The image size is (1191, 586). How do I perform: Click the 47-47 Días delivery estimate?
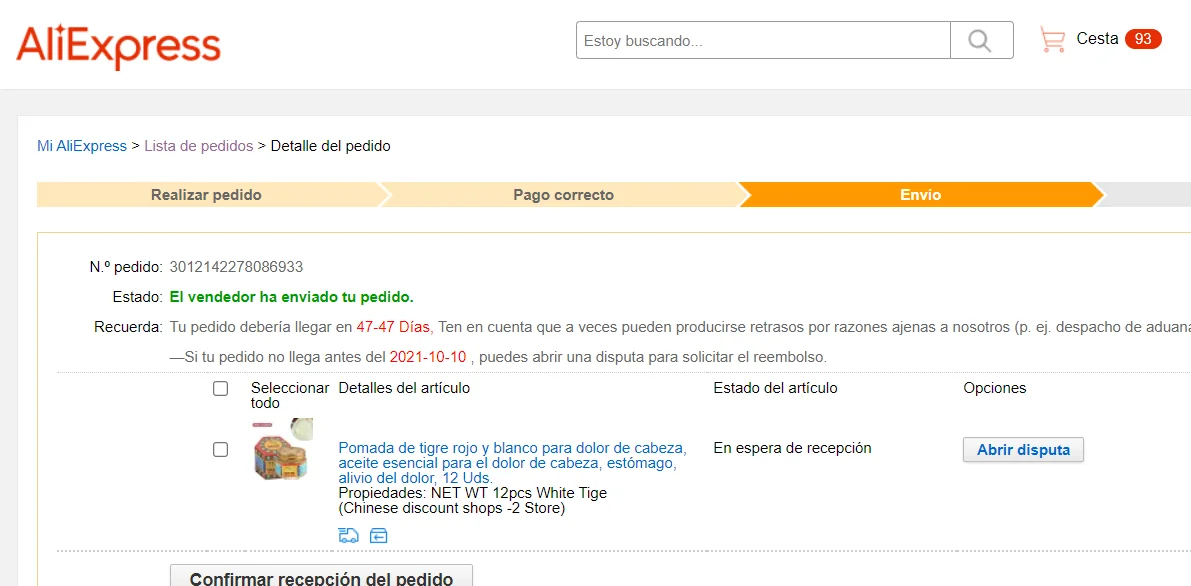coord(393,327)
